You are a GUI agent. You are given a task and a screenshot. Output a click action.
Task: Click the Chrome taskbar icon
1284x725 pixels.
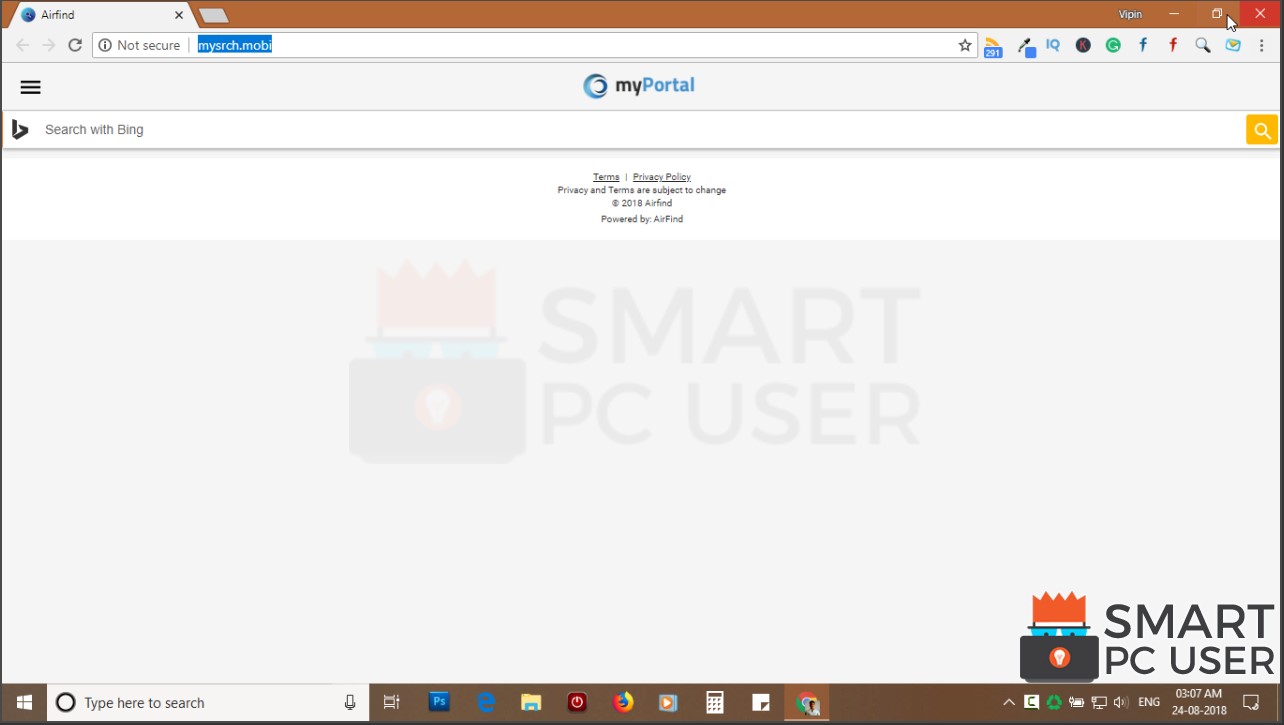tap(807, 703)
